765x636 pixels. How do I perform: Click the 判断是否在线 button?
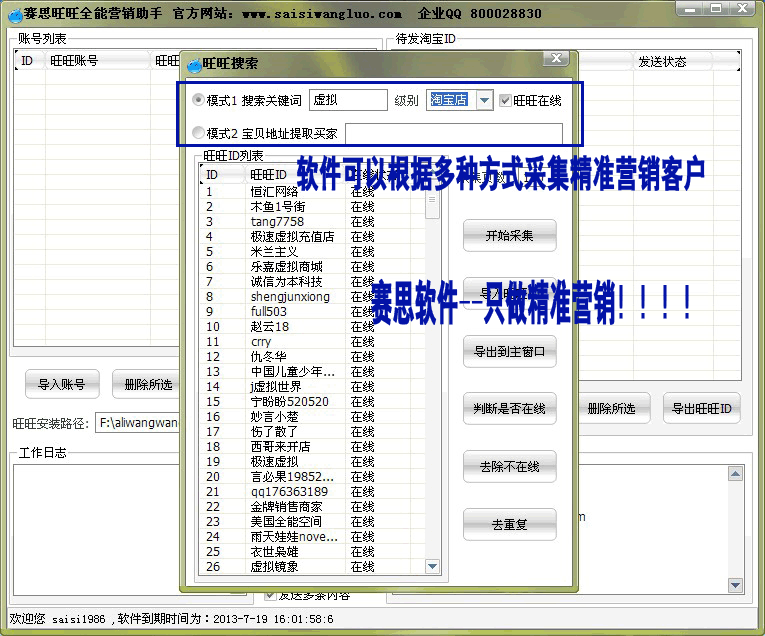pos(509,409)
